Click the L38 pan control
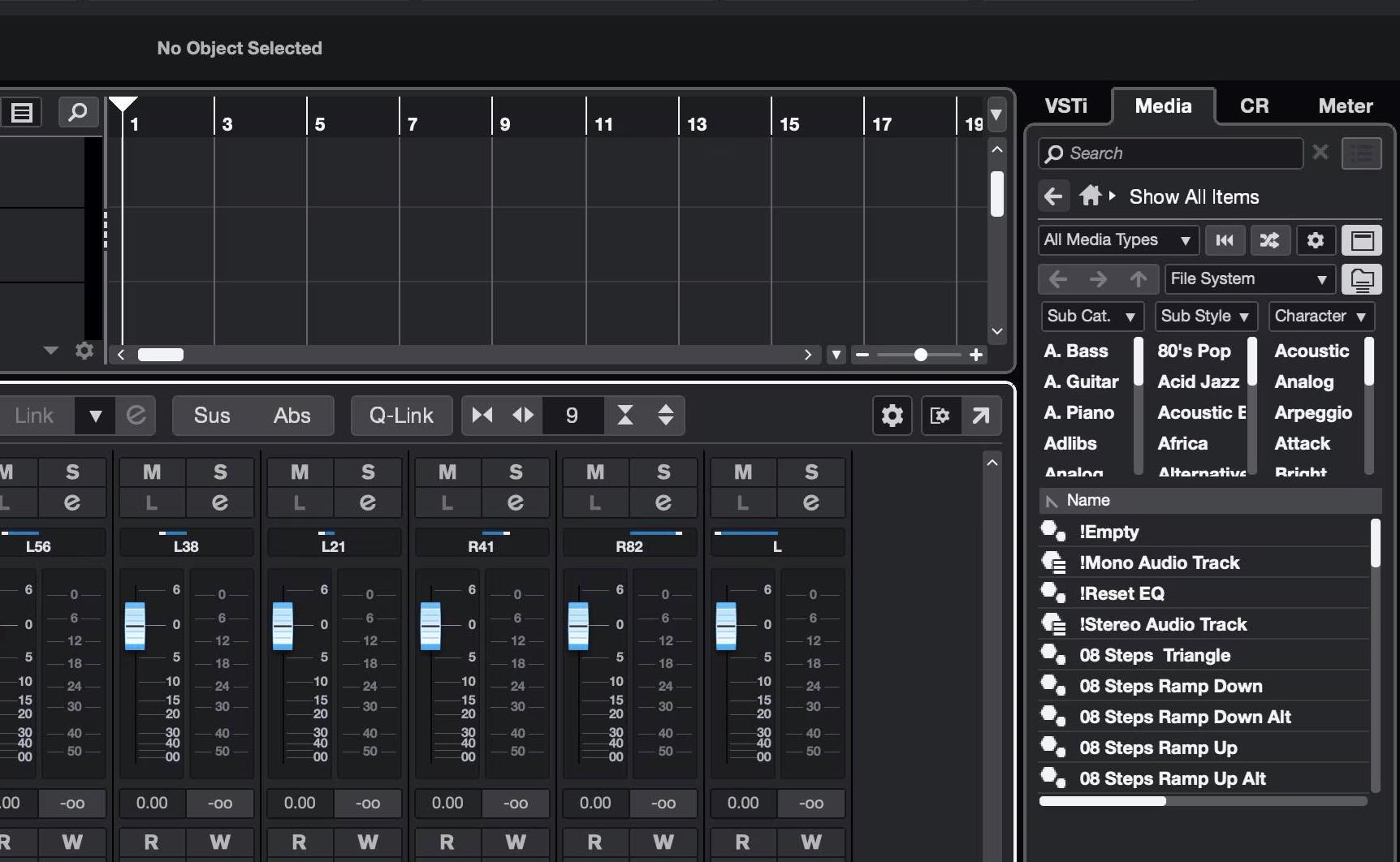 pos(186,541)
